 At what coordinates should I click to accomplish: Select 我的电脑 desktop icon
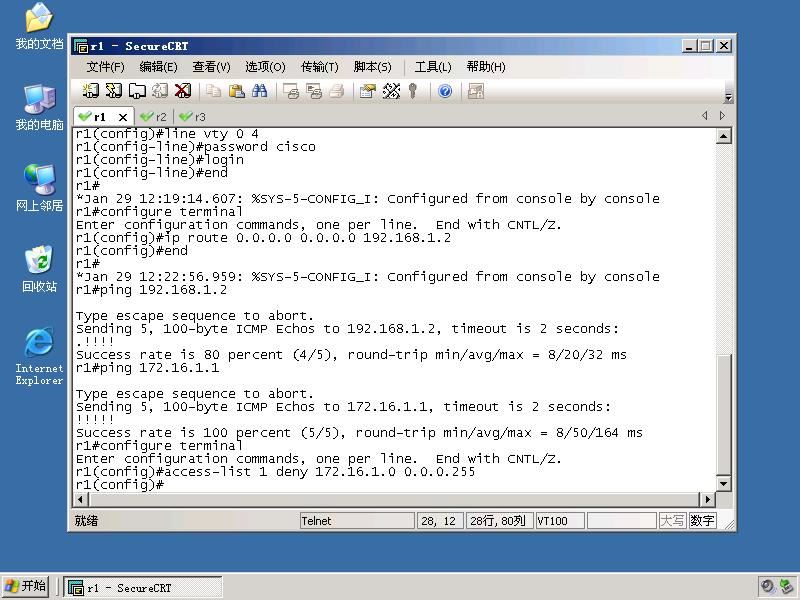39,107
